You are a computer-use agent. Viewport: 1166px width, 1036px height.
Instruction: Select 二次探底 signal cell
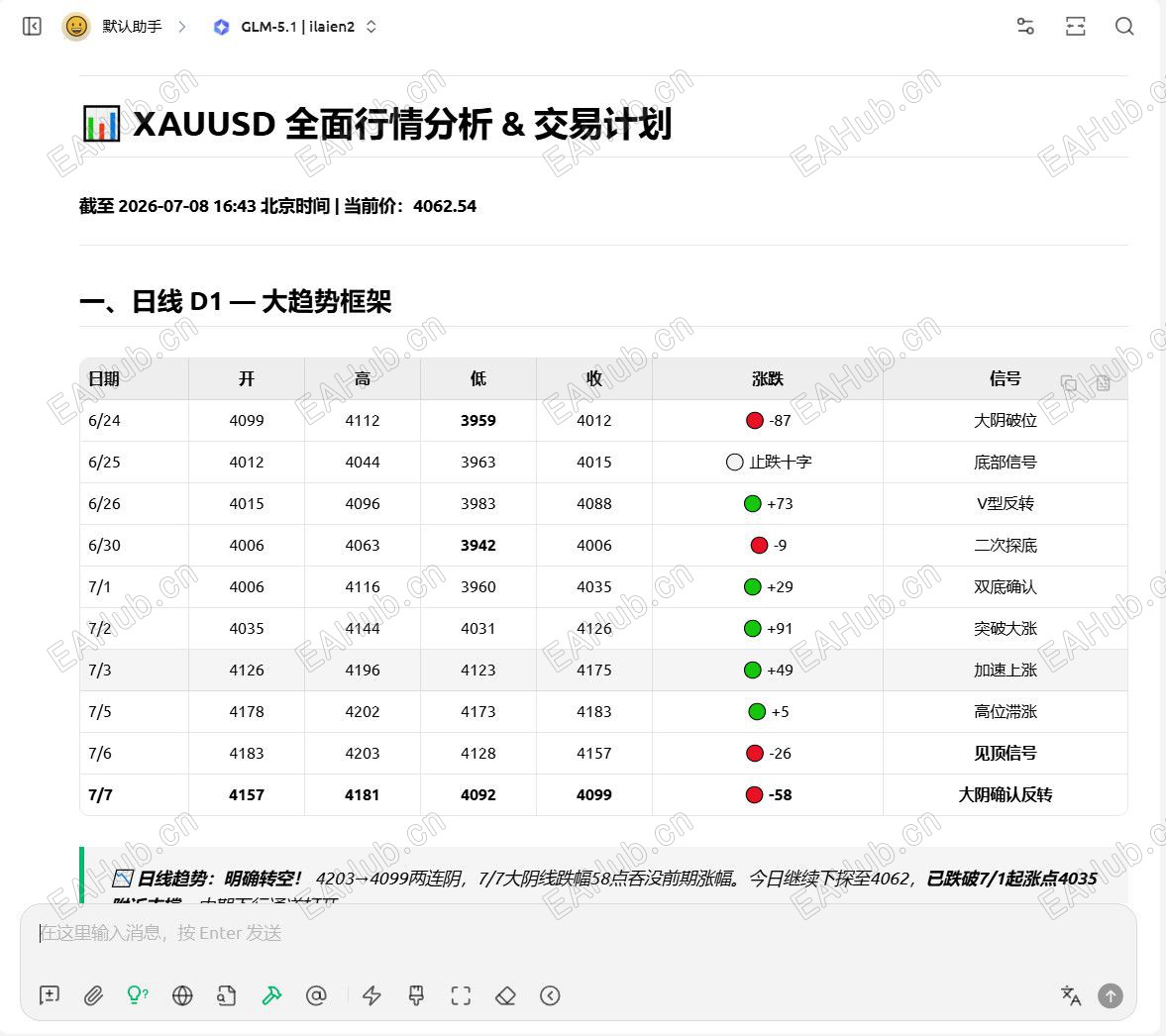(x=1006, y=545)
